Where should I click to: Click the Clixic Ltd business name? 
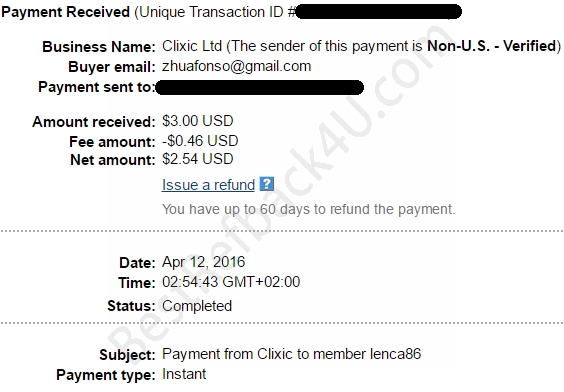(192, 46)
